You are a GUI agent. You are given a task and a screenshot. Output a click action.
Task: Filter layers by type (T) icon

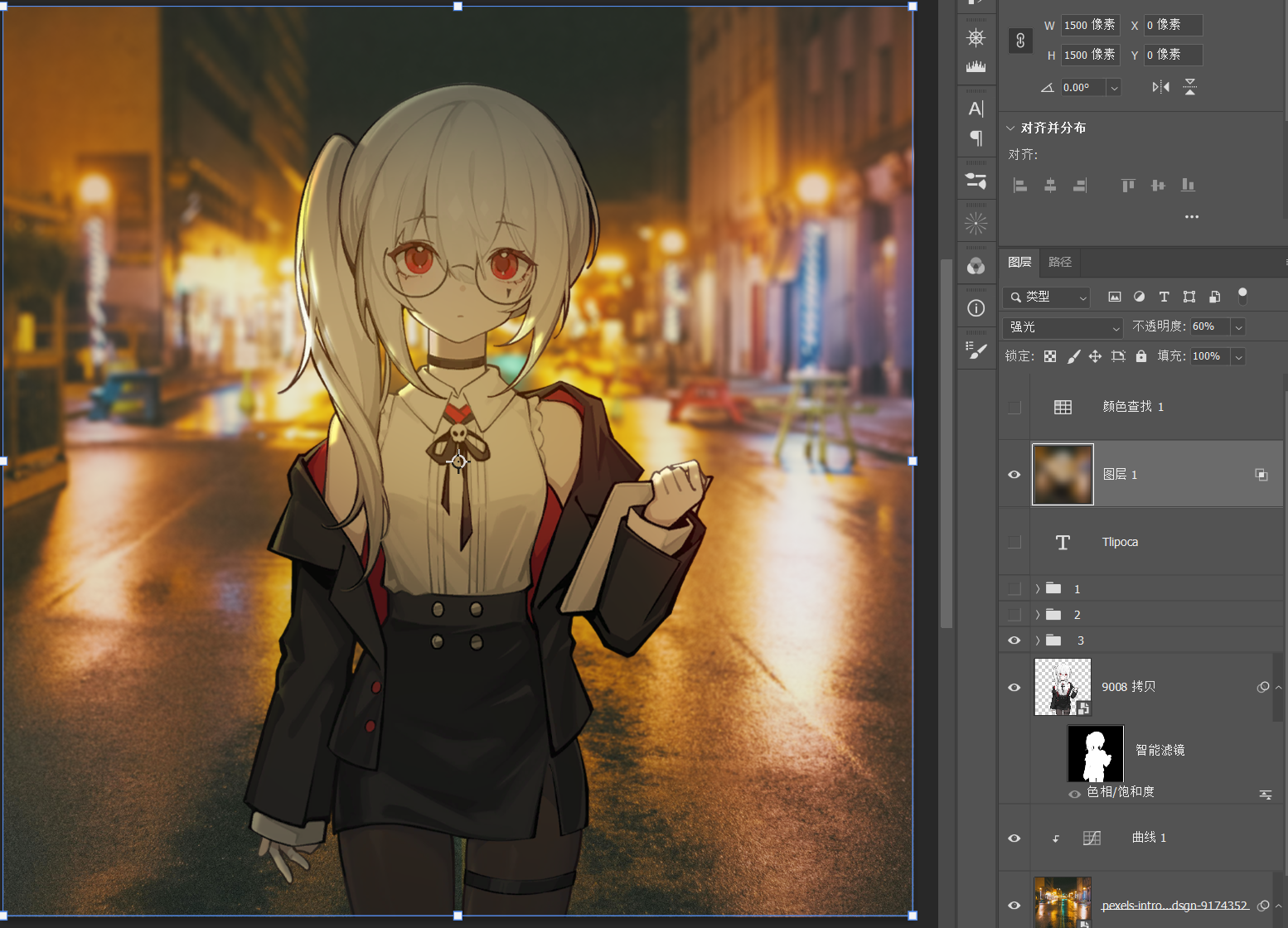click(x=1164, y=297)
